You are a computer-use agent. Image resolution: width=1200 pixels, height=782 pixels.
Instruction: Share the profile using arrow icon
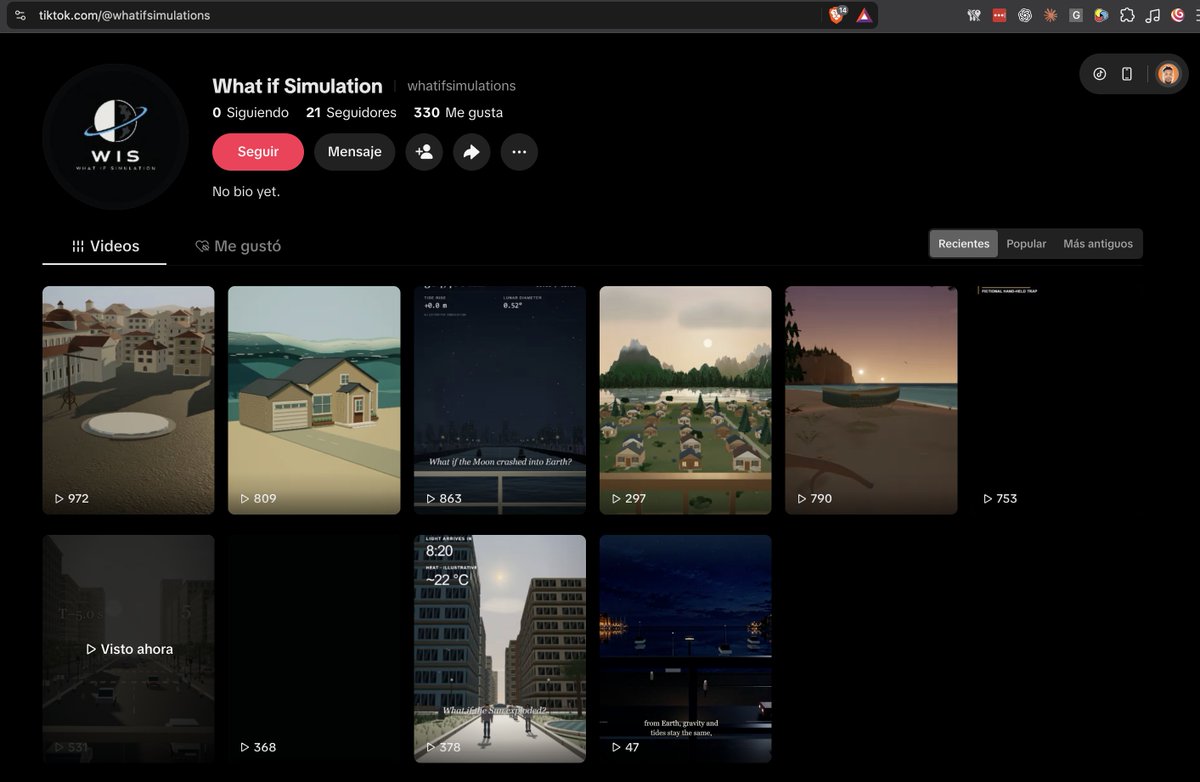click(x=471, y=152)
